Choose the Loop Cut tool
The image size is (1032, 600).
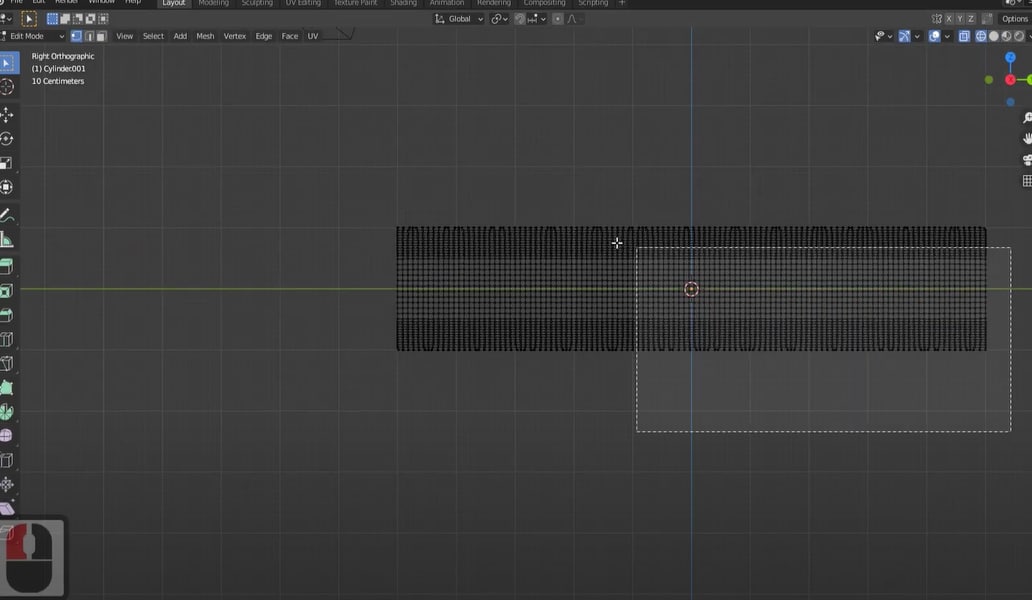pos(7,339)
